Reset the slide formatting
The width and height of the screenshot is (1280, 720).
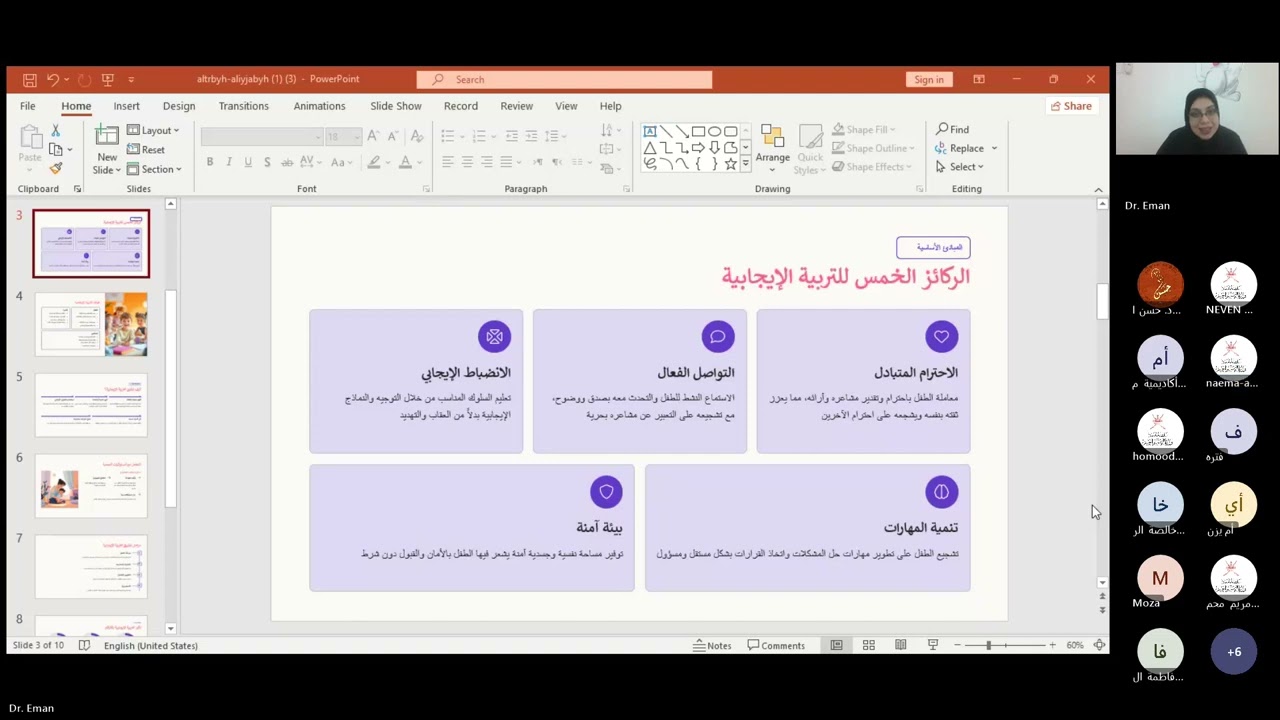146,150
